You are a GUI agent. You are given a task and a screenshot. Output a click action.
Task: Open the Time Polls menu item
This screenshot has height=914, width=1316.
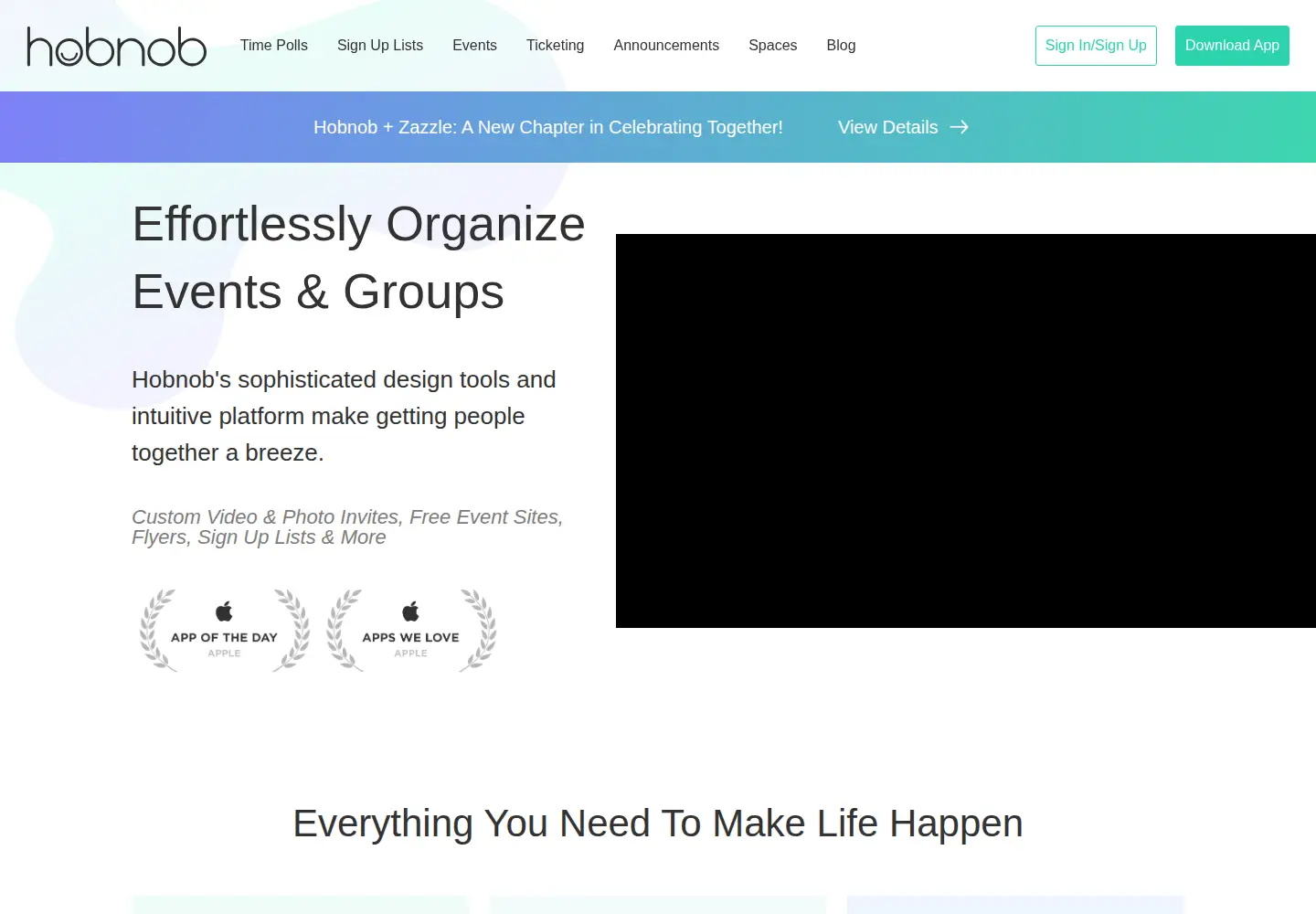coord(274,46)
